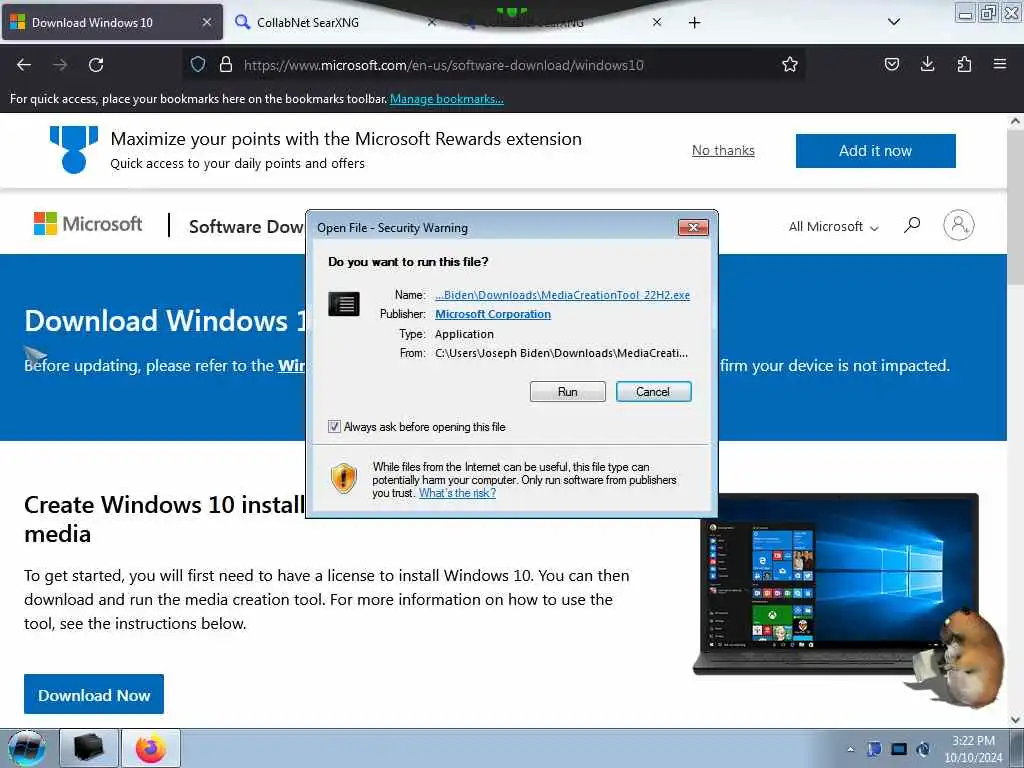Open the Manage bookmarks link
This screenshot has height=768, width=1024.
[x=447, y=99]
